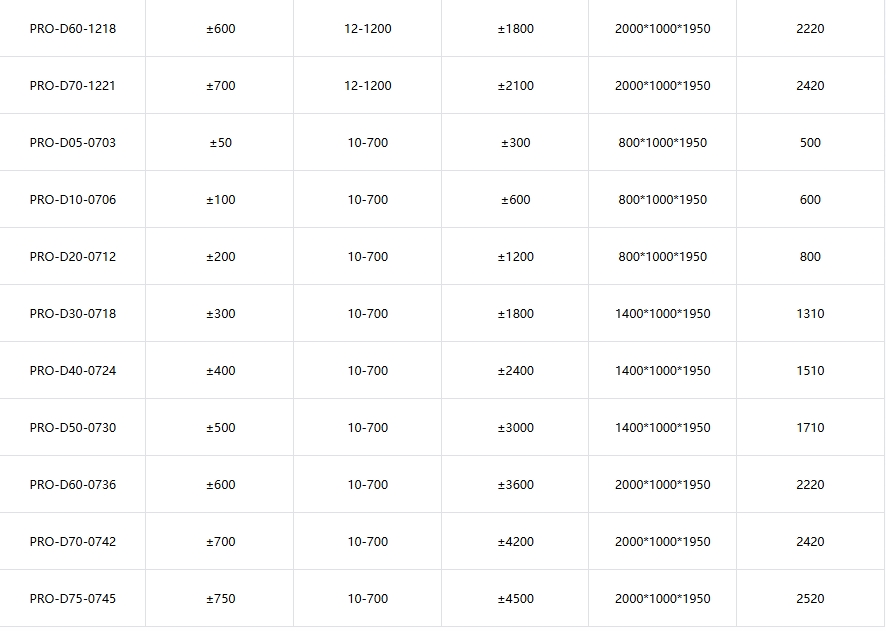This screenshot has height=631, width=886.
Task: Select the PRO-D05-0703 model cell
Action: coord(72,143)
